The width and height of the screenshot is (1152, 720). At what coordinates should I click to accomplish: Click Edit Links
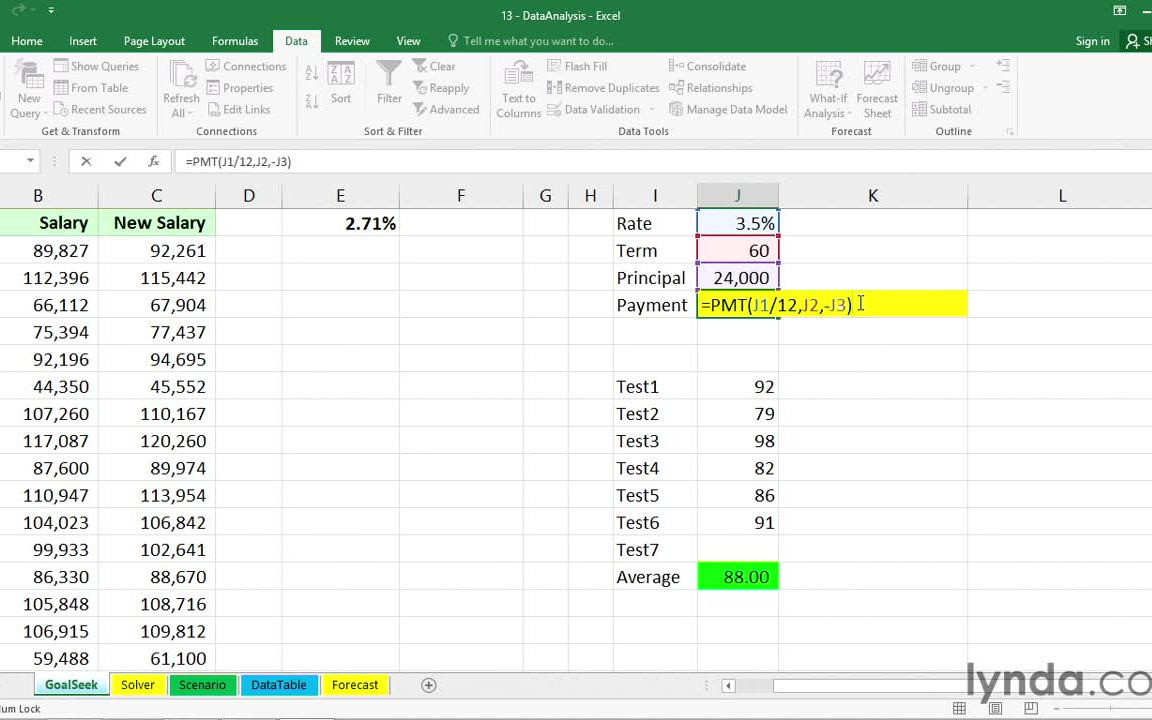[238, 109]
